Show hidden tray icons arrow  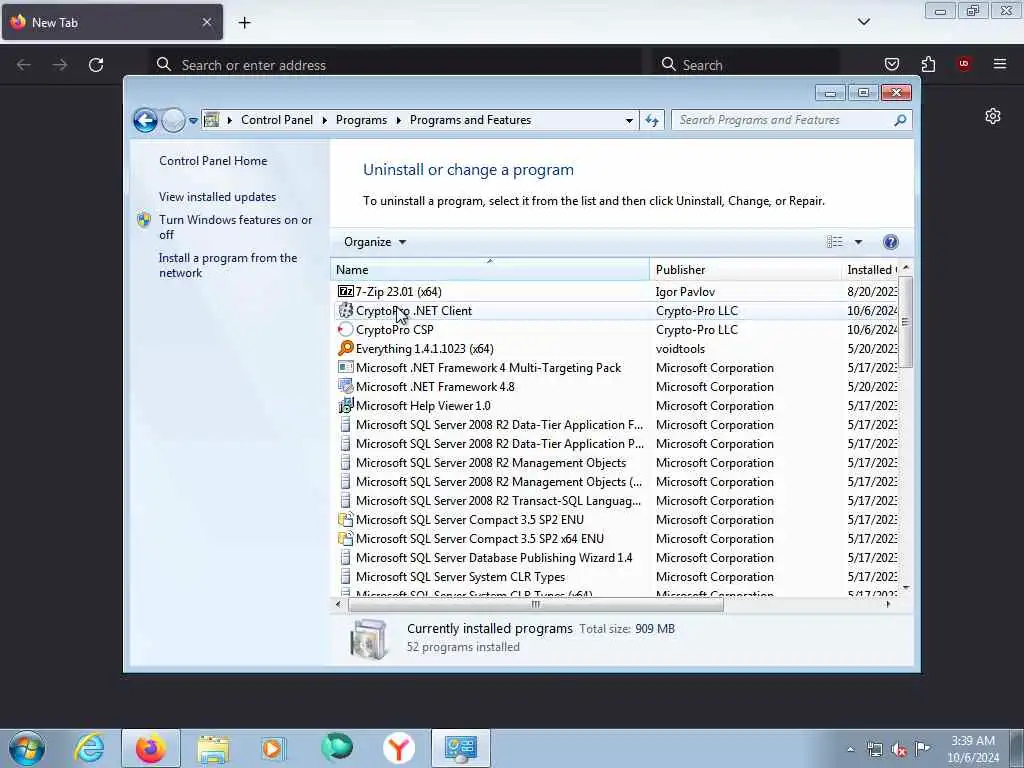tap(850, 749)
